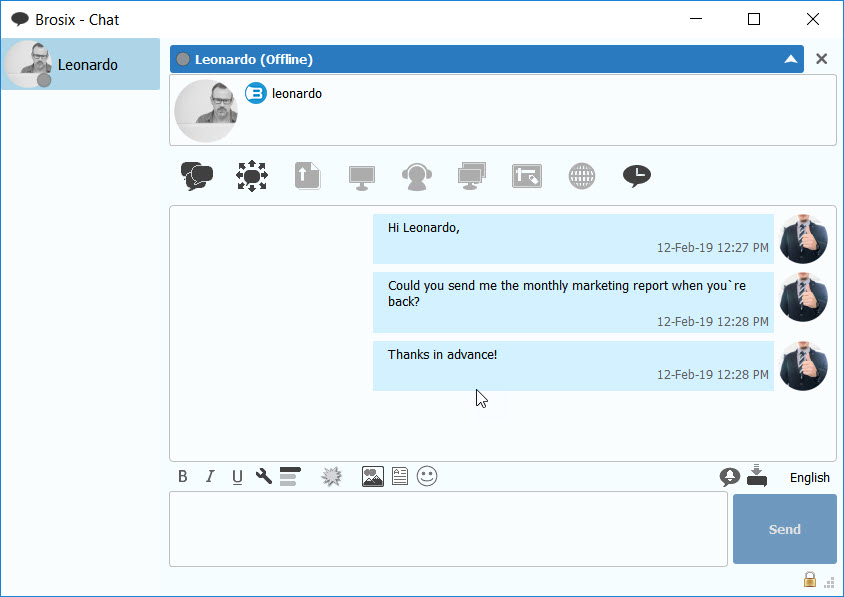This screenshot has height=597, width=844.
Task: Launch co-browse globe icon
Action: (582, 176)
